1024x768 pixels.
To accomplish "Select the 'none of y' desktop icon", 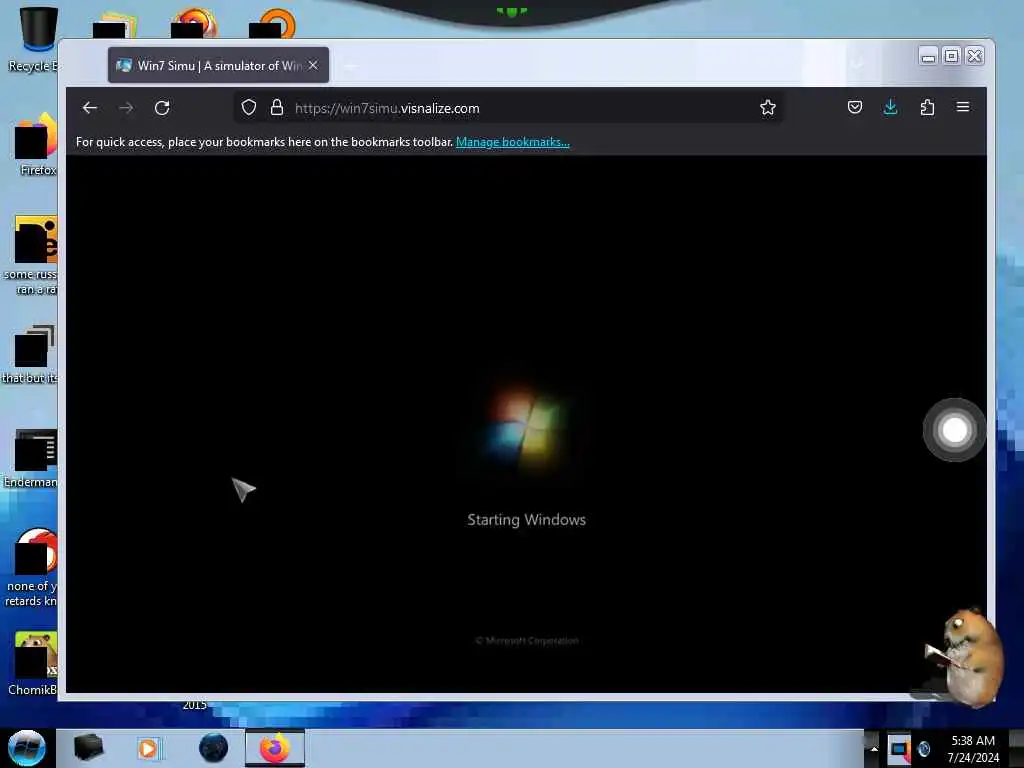I will tap(33, 568).
